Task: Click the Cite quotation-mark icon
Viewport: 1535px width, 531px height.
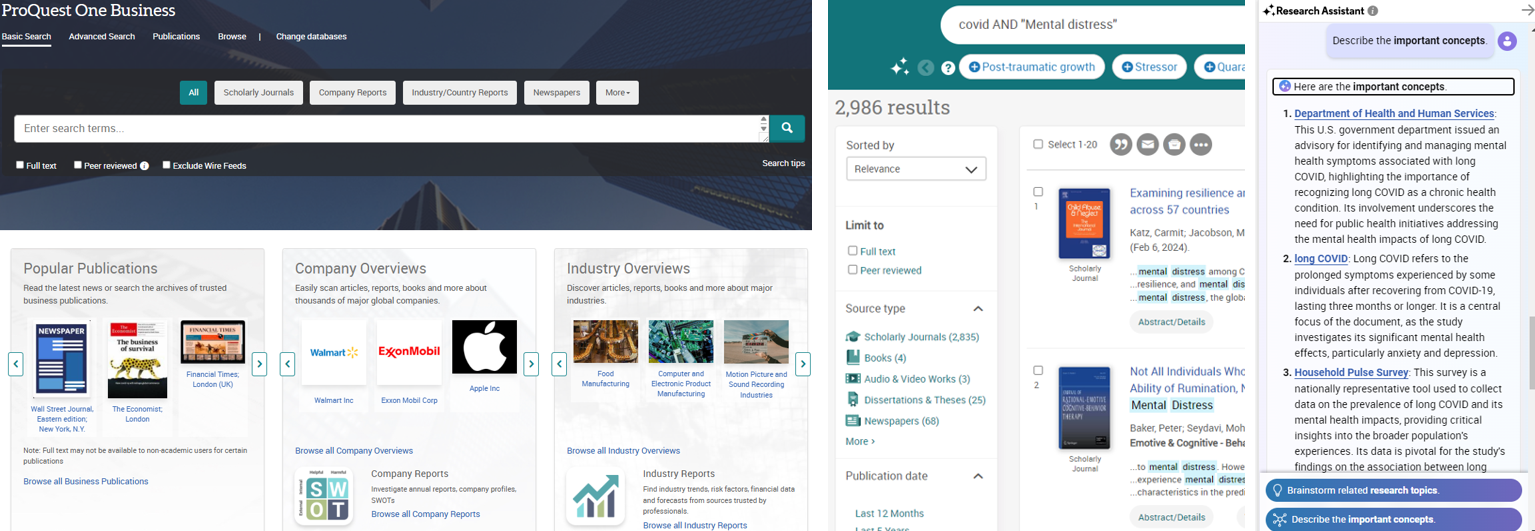Action: (1120, 145)
